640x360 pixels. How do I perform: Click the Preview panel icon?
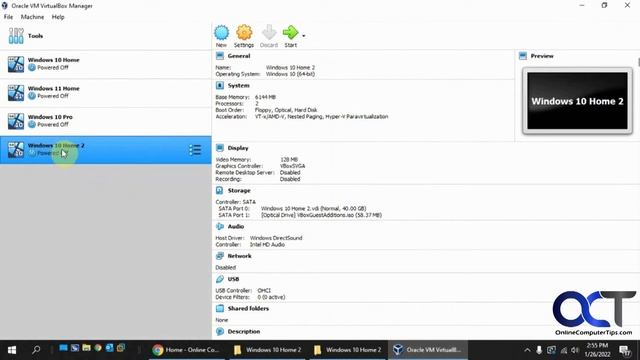click(523, 56)
